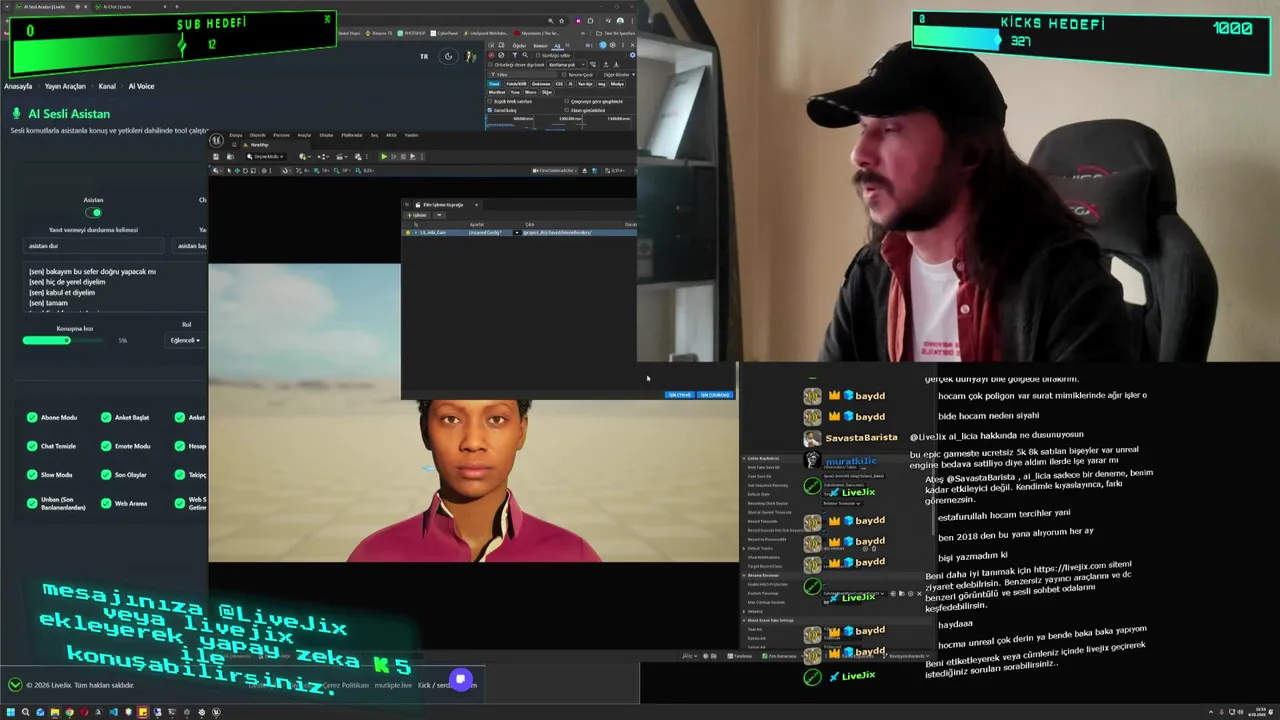Open Unreal Dosya menu
Image resolution: width=1280 pixels, height=720 pixels.
(x=236, y=135)
